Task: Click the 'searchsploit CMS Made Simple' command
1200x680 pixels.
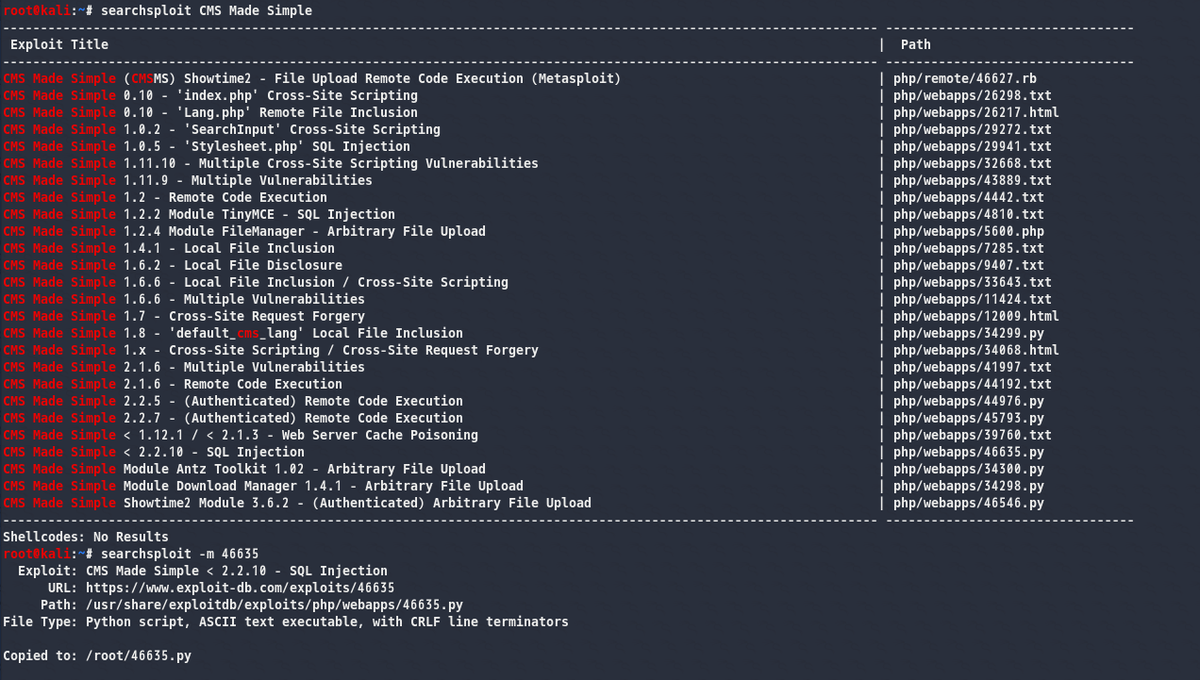Action: pyautogui.click(x=206, y=10)
